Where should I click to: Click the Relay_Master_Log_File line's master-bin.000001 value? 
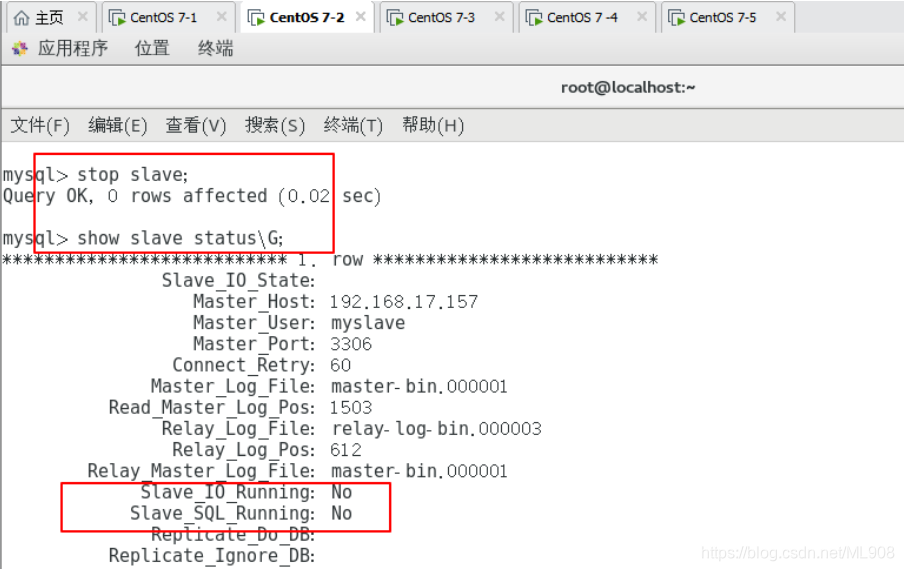[x=419, y=471]
